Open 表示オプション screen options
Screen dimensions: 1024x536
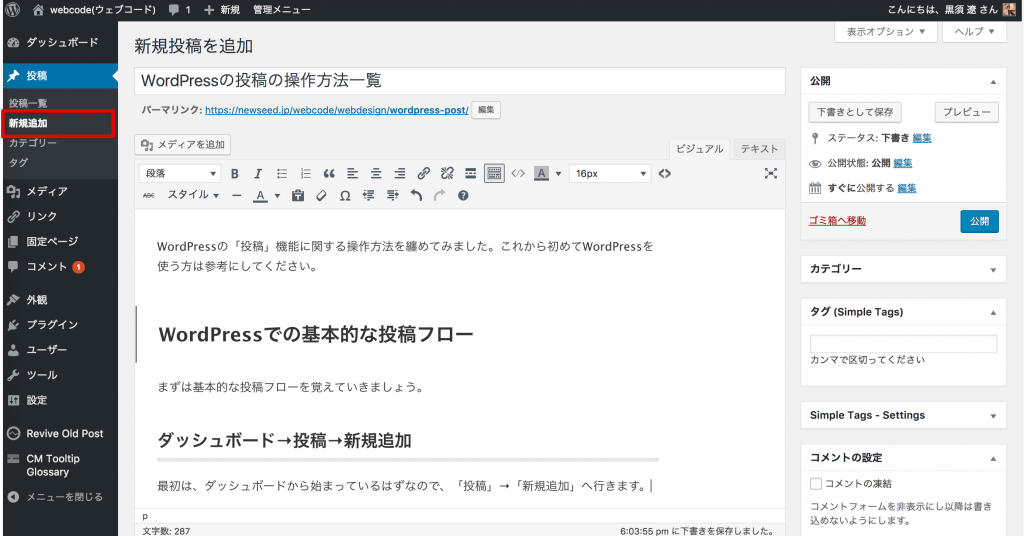[886, 31]
